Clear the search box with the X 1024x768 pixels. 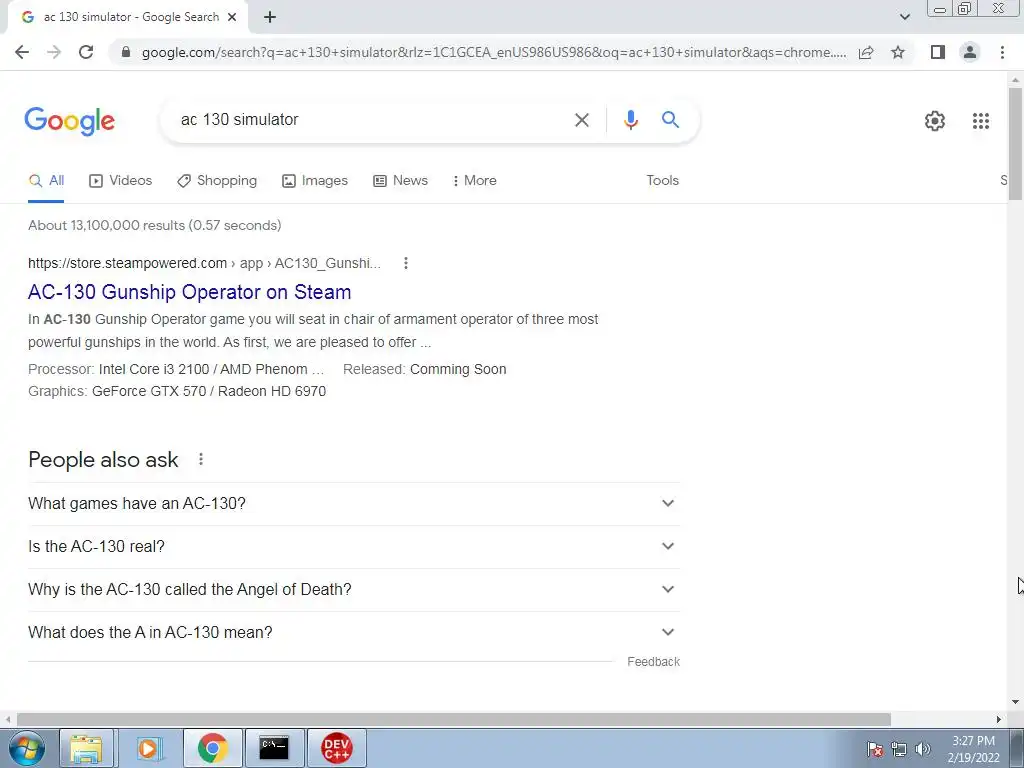[582, 120]
